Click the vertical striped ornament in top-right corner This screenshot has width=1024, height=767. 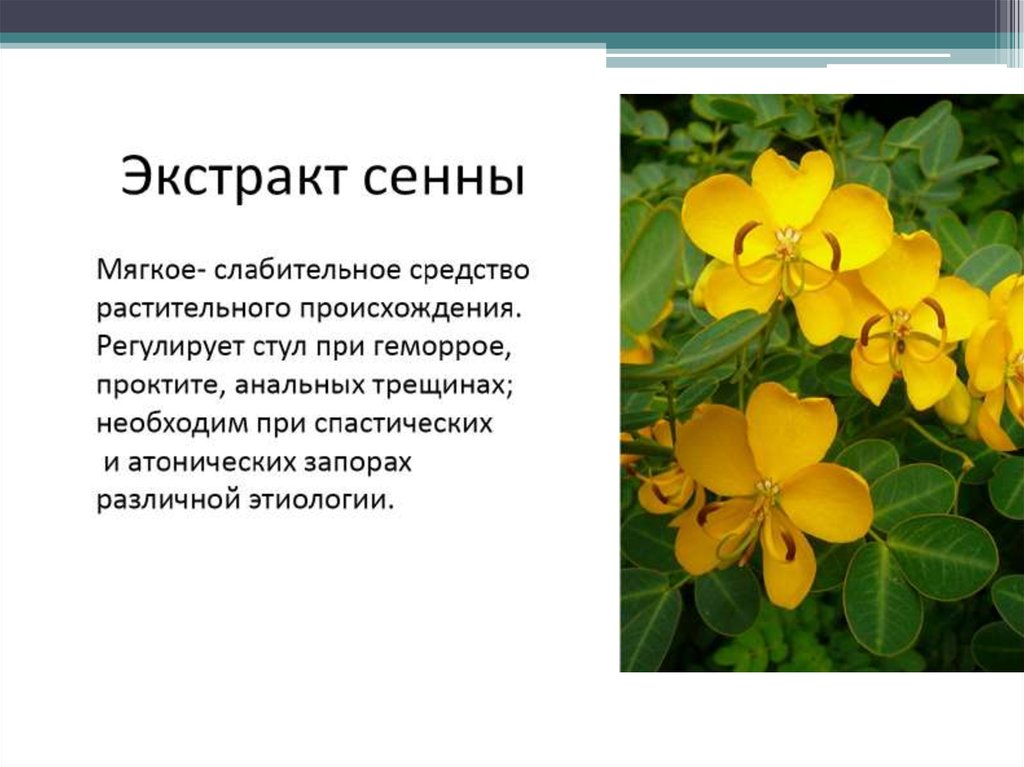(x=1009, y=30)
